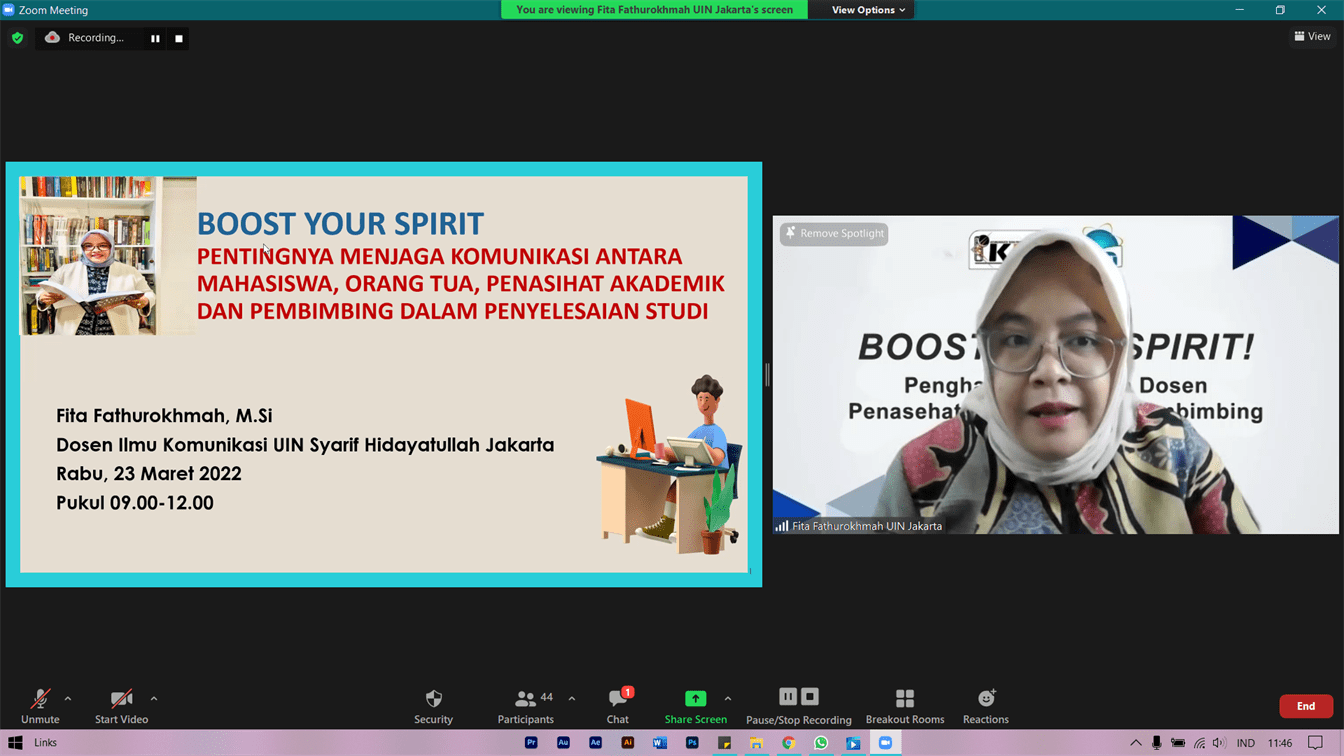1344x756 pixels.
Task: Expand audio options arrow beside Unmute
Action: (x=68, y=699)
